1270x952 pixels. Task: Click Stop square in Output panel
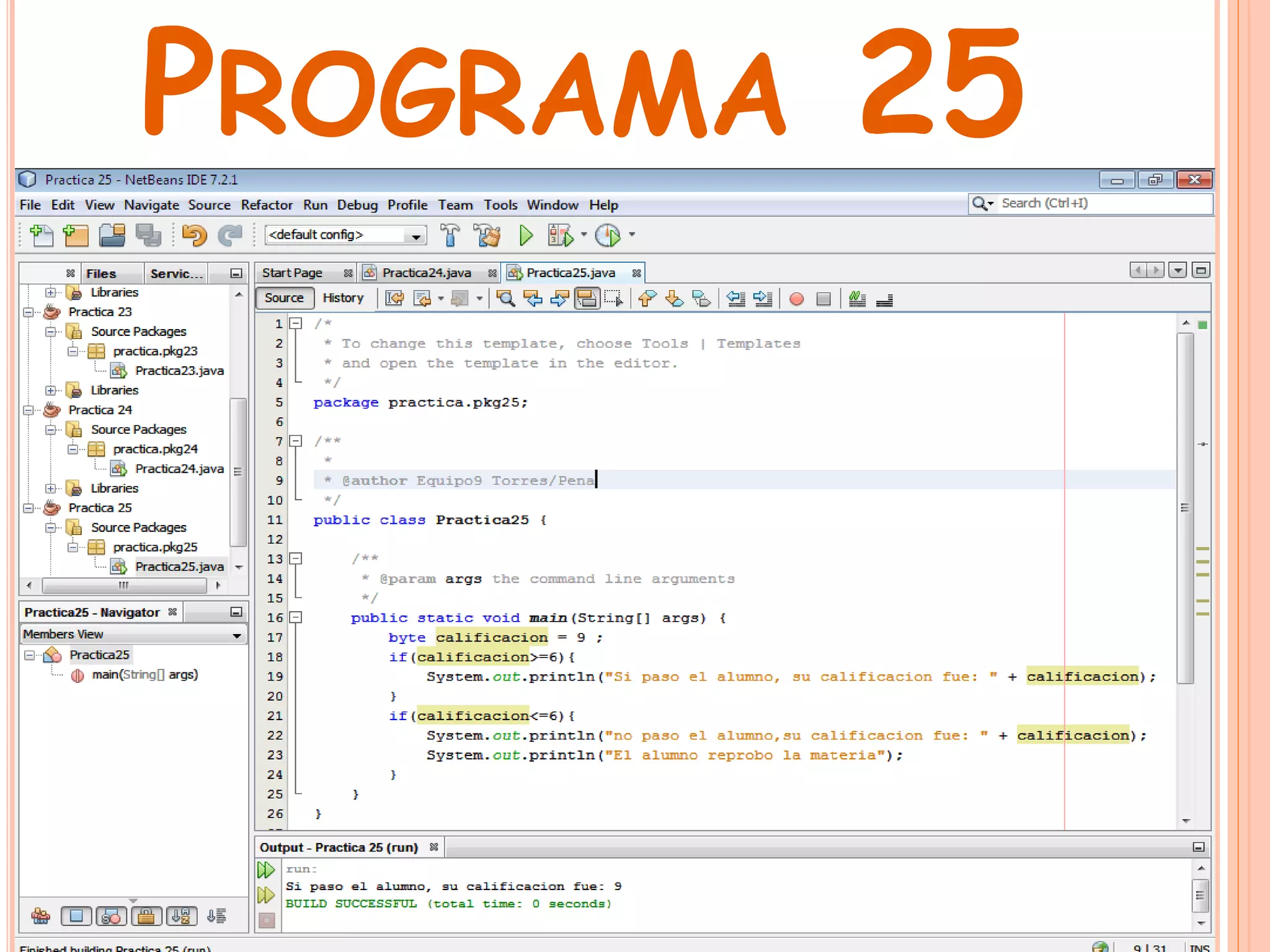click(x=267, y=920)
